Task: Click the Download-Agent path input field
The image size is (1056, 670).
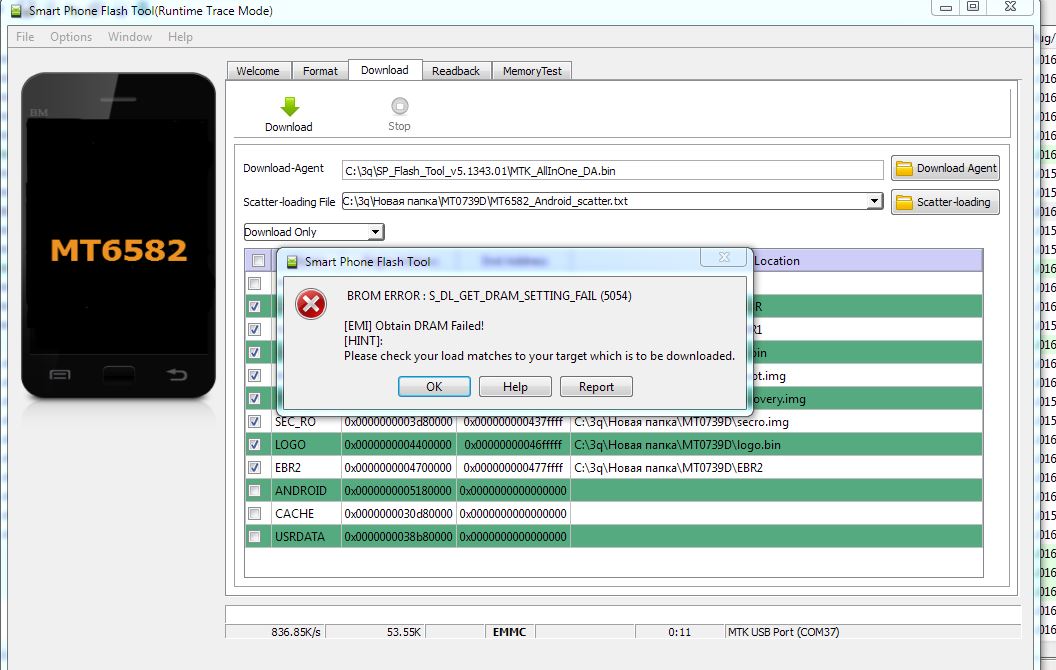Action: click(612, 170)
